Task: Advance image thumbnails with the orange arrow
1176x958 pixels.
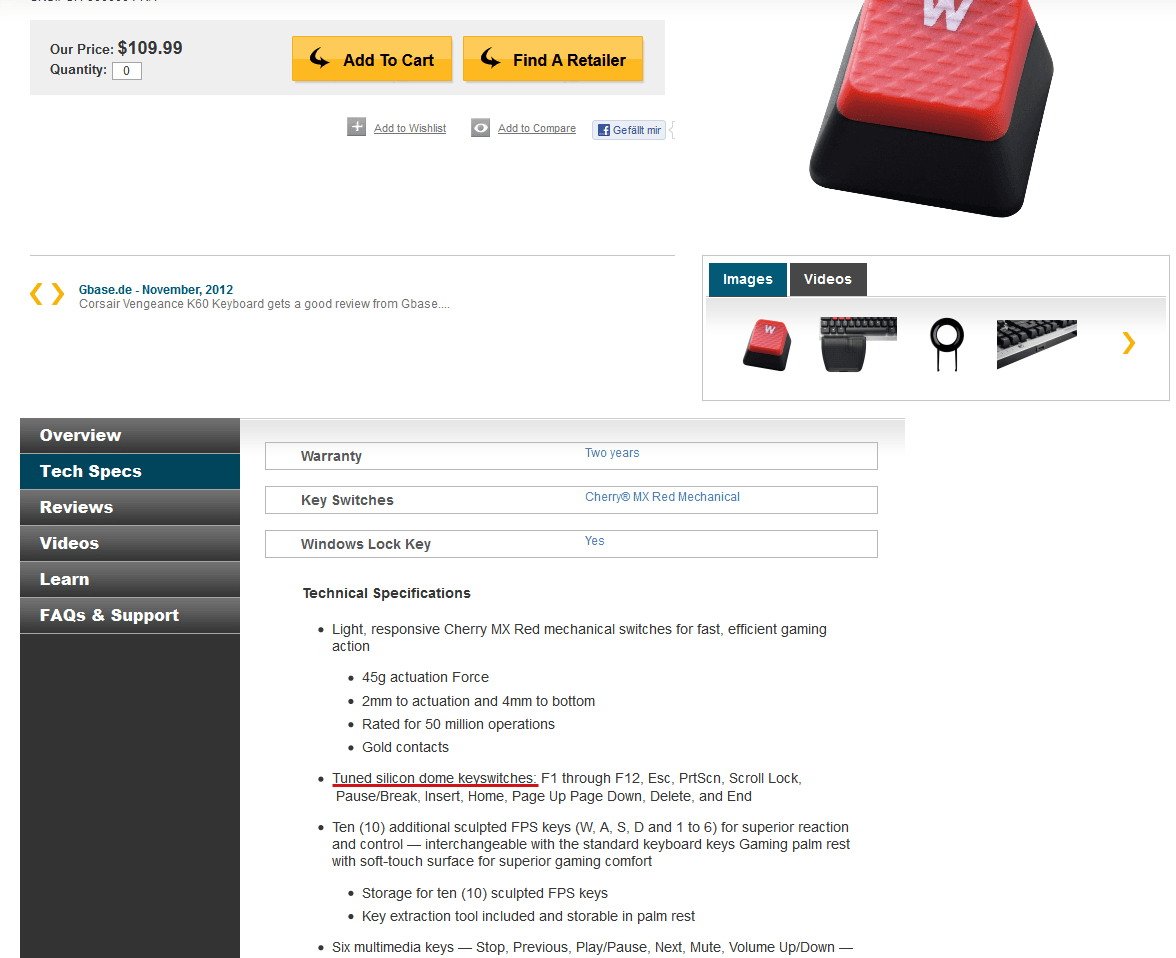Action: 1129,343
